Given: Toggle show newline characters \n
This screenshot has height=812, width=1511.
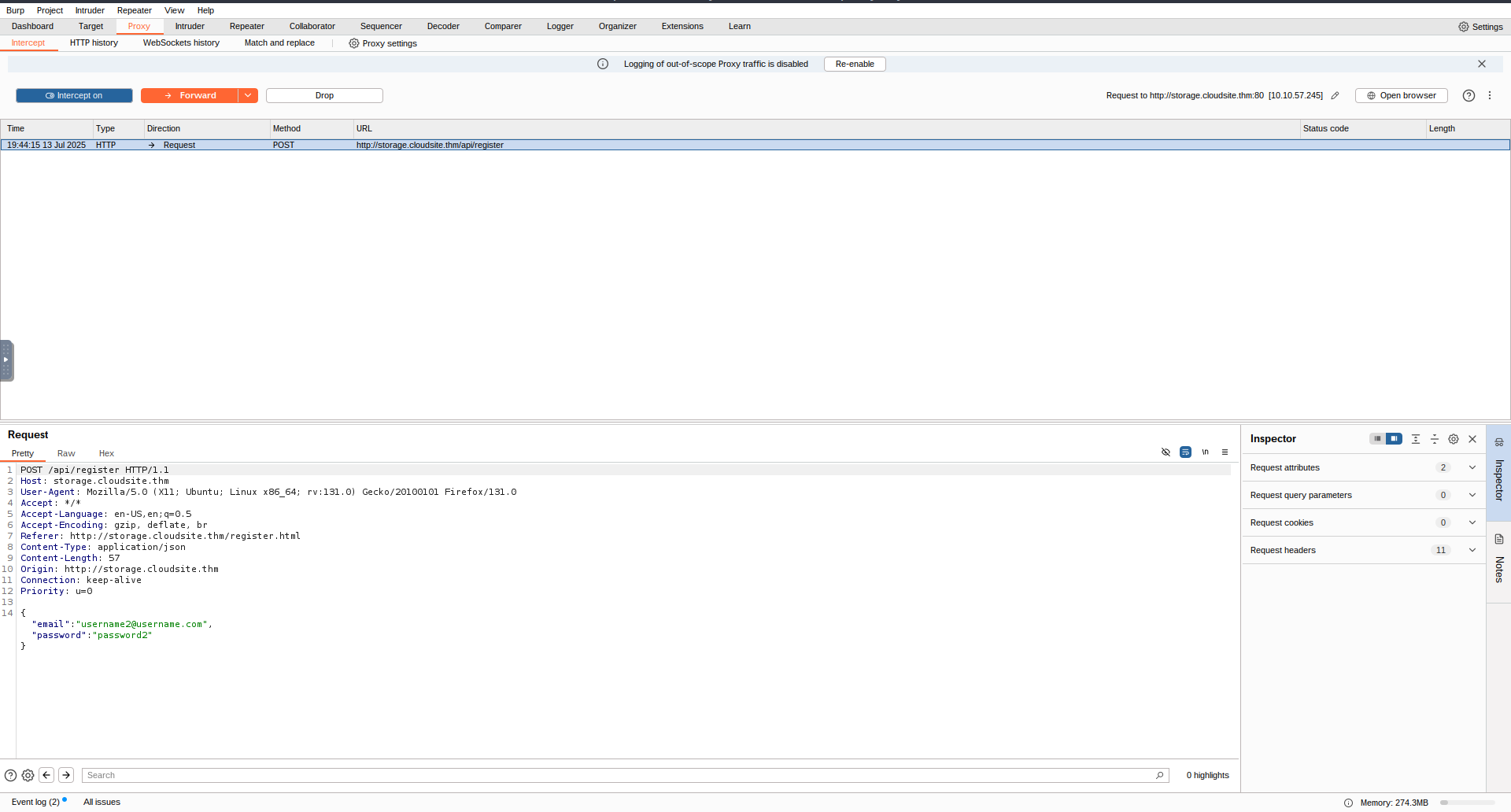Looking at the screenshot, I should 1205,452.
